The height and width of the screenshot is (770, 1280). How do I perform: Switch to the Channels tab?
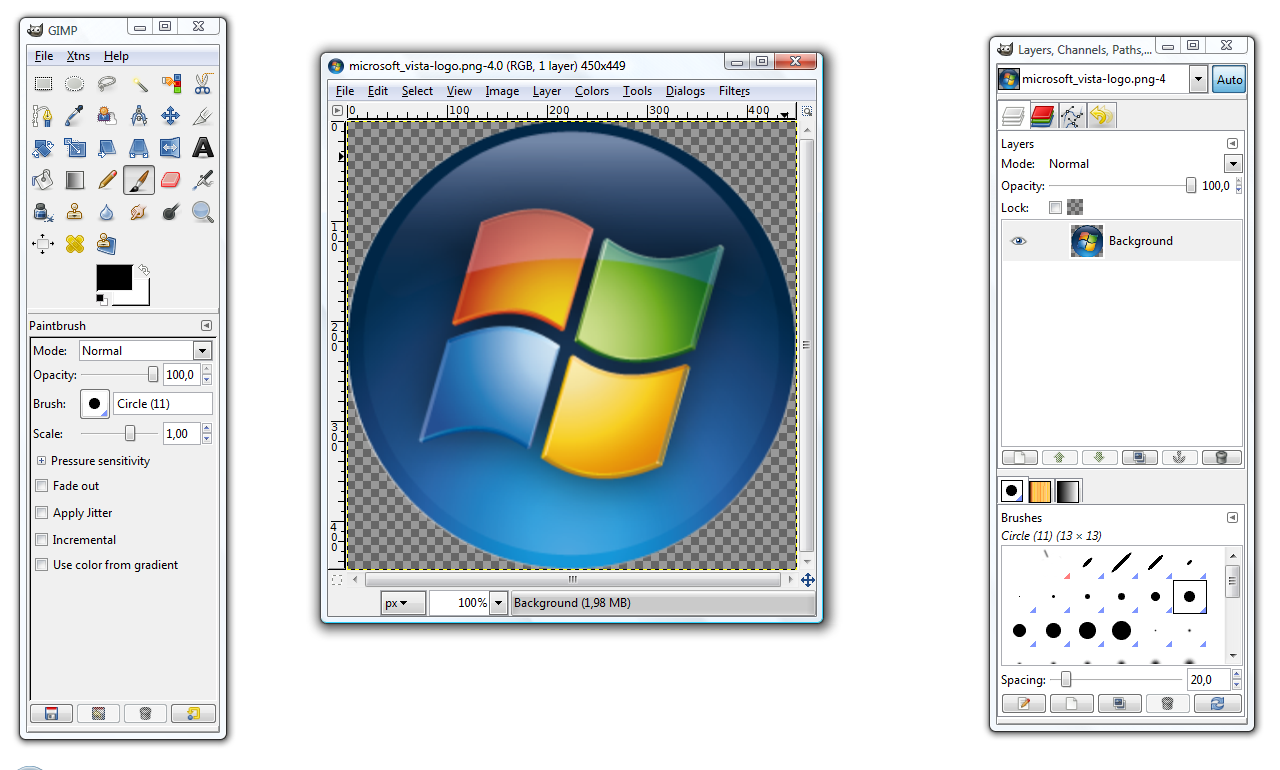[x=1043, y=116]
